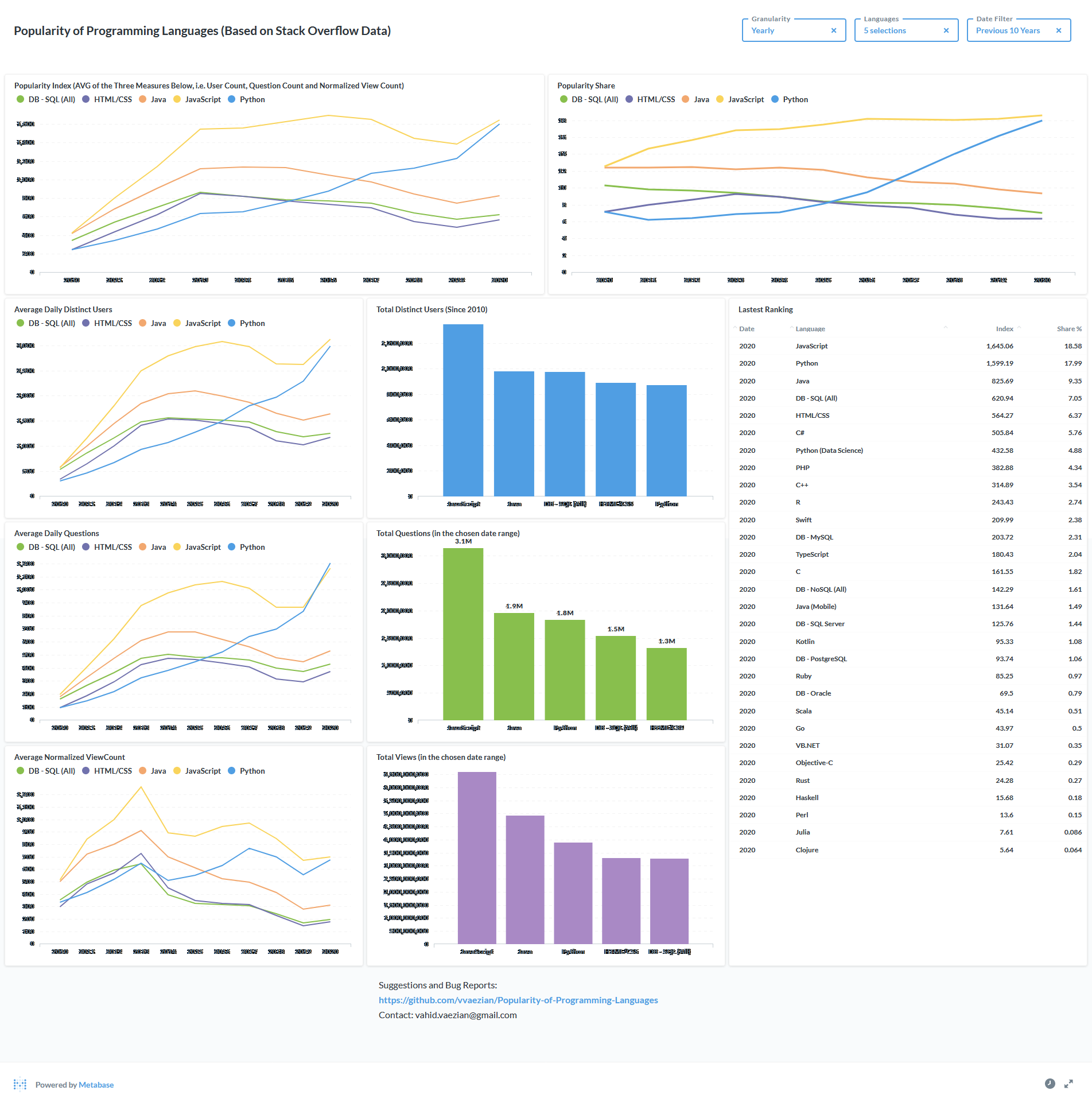Image resolution: width=1092 pixels, height=1106 pixels.
Task: Click green DB - SQL dot in Average Daily Distinct Users legend
Action: click(21, 323)
